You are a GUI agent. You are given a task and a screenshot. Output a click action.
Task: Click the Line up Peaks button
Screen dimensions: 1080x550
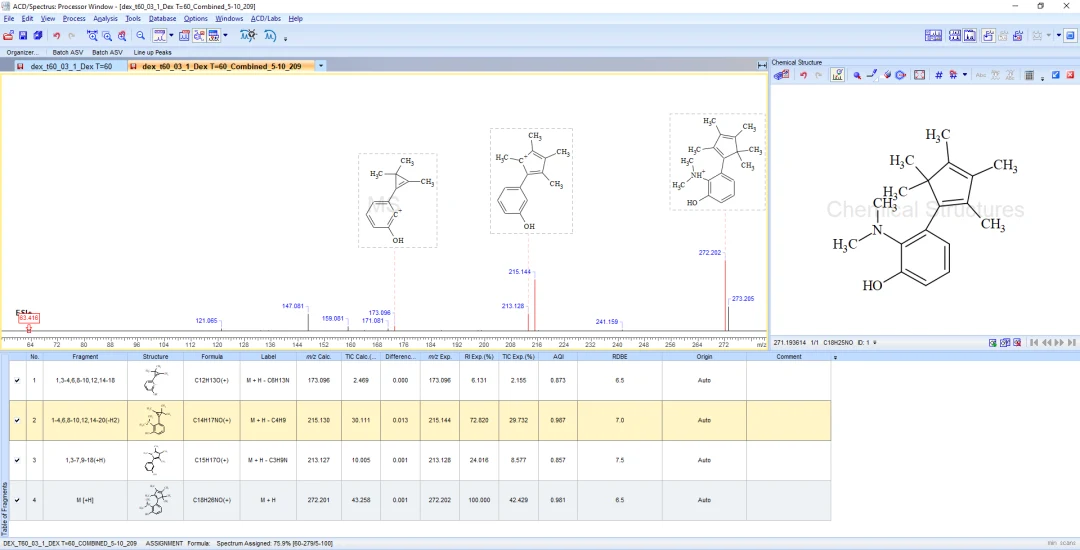click(153, 52)
